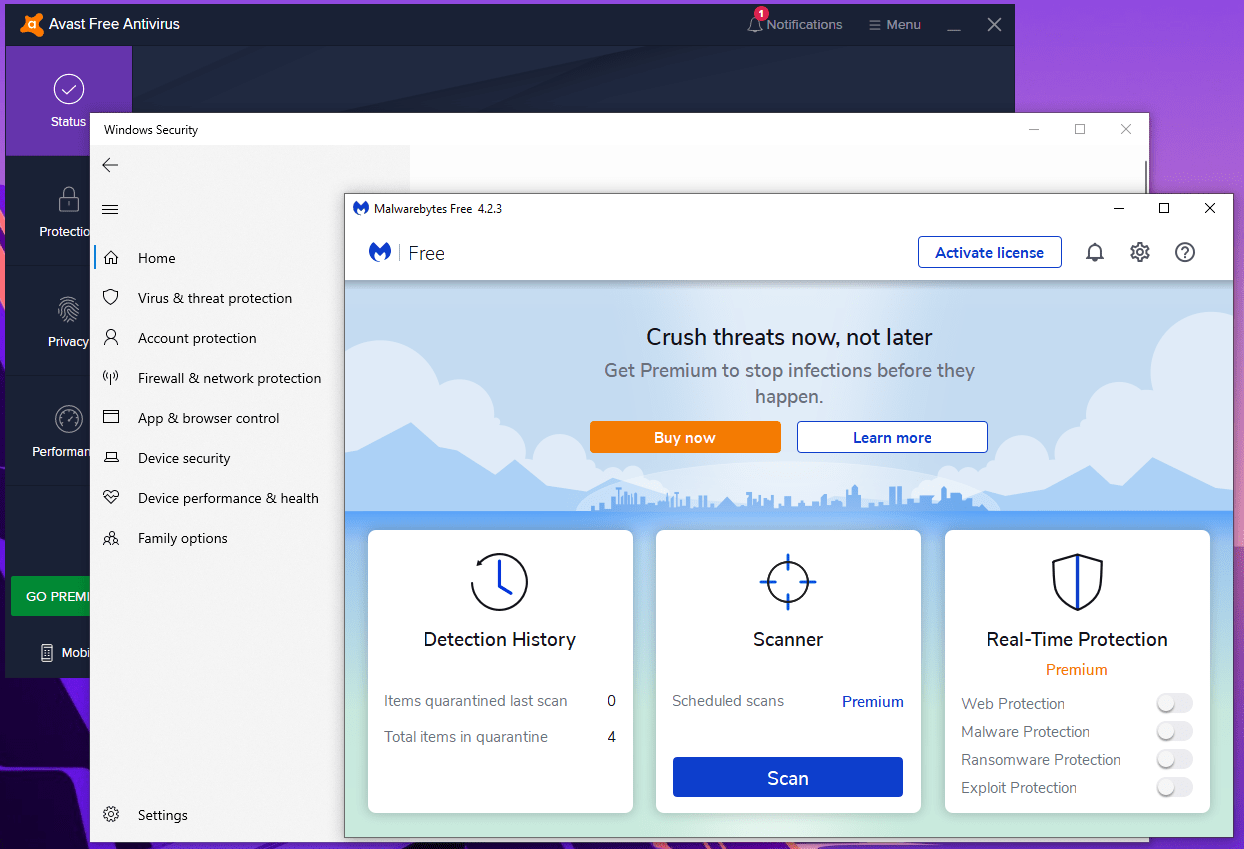Click the Family options people icon
The height and width of the screenshot is (849, 1244).
tap(111, 538)
